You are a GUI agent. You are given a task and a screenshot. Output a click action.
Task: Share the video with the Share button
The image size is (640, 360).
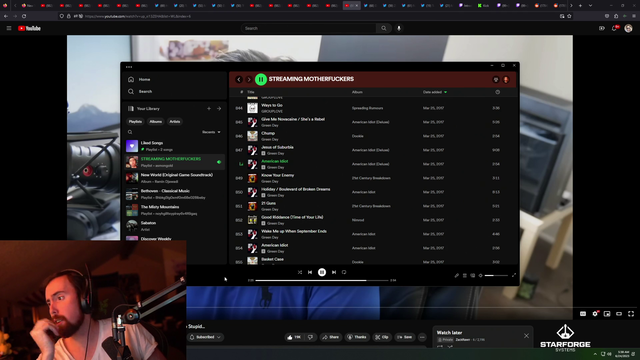(x=331, y=337)
